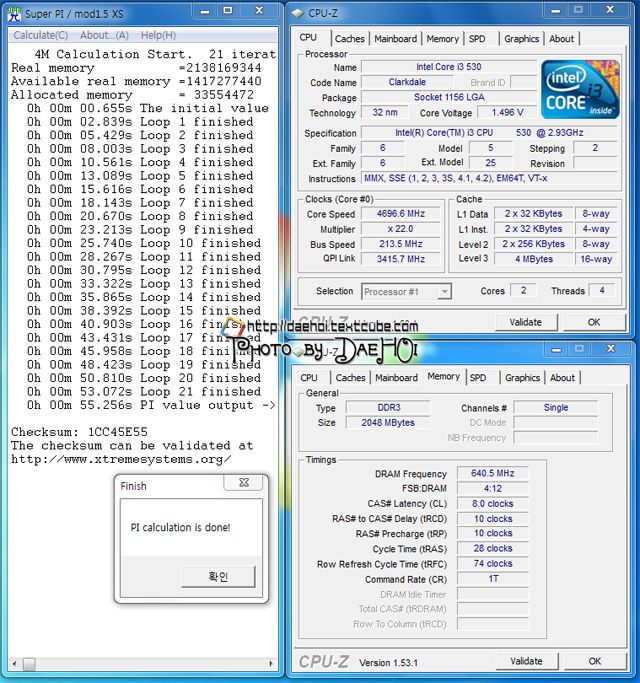Click the Command Rate value 1T
The width and height of the screenshot is (640, 683).
pos(493,579)
